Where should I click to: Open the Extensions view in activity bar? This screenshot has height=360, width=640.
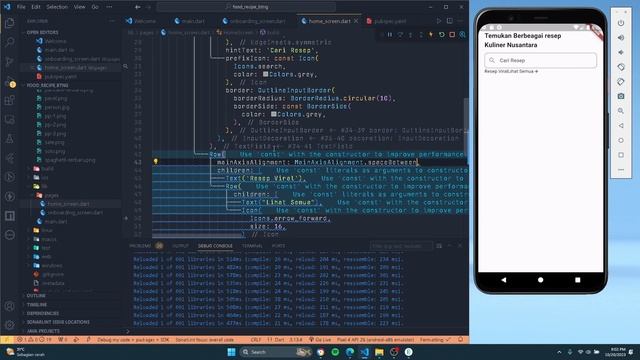[x=10, y=100]
